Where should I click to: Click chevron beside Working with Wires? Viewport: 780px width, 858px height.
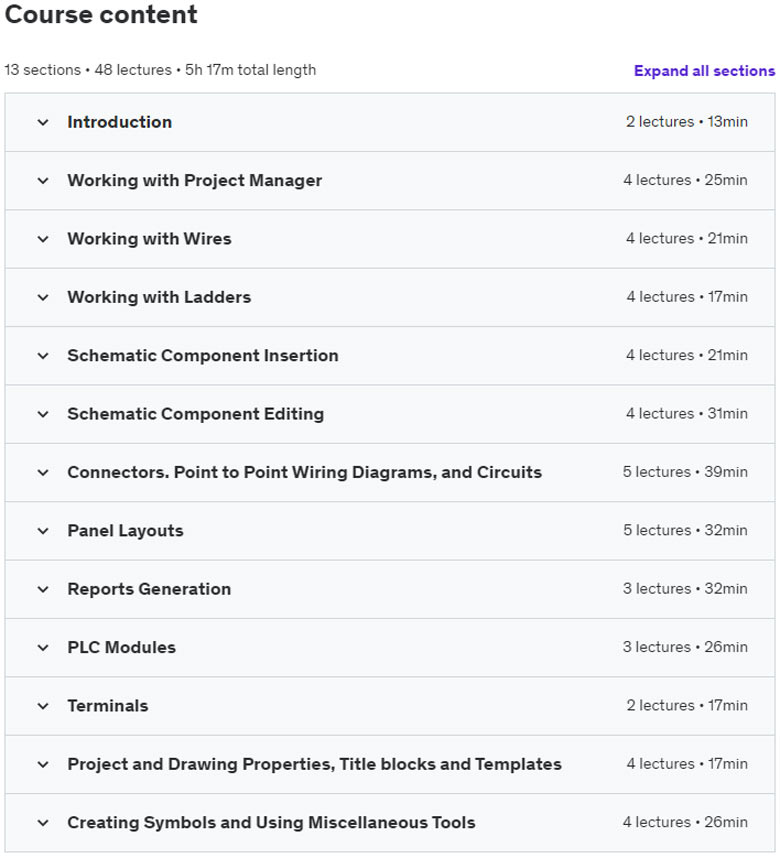point(43,239)
